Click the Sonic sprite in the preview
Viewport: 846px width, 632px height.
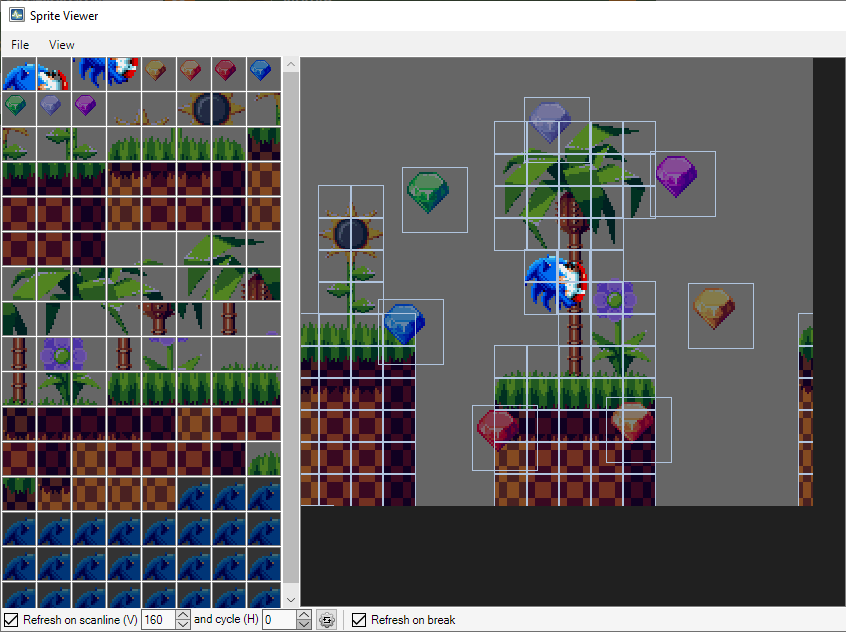[x=556, y=283]
